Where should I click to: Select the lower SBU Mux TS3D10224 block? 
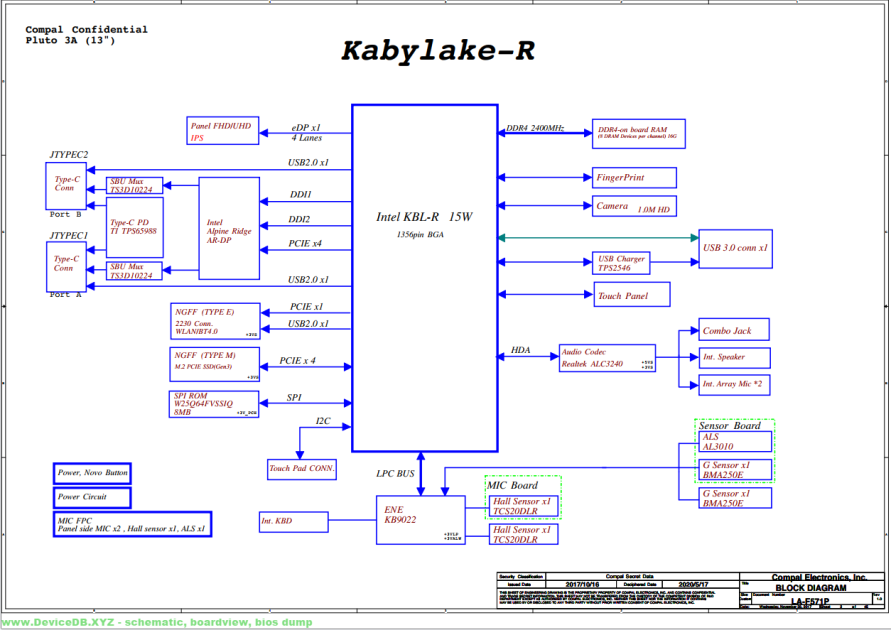pyautogui.click(x=134, y=271)
